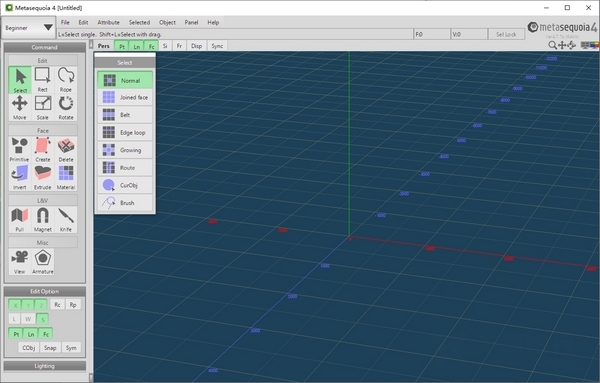
Task: Click the Pers view button
Action: click(x=104, y=46)
